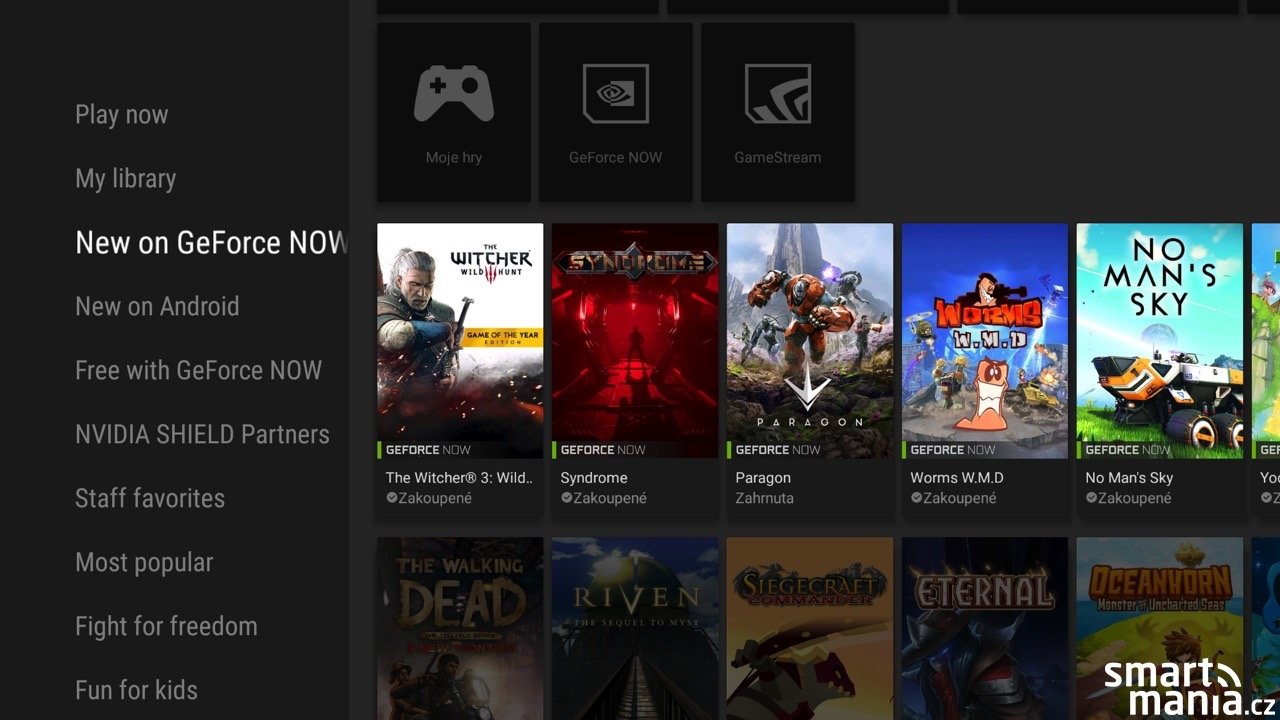The image size is (1280, 720).
Task: Open No Man's Sky game cover
Action: [x=1160, y=341]
